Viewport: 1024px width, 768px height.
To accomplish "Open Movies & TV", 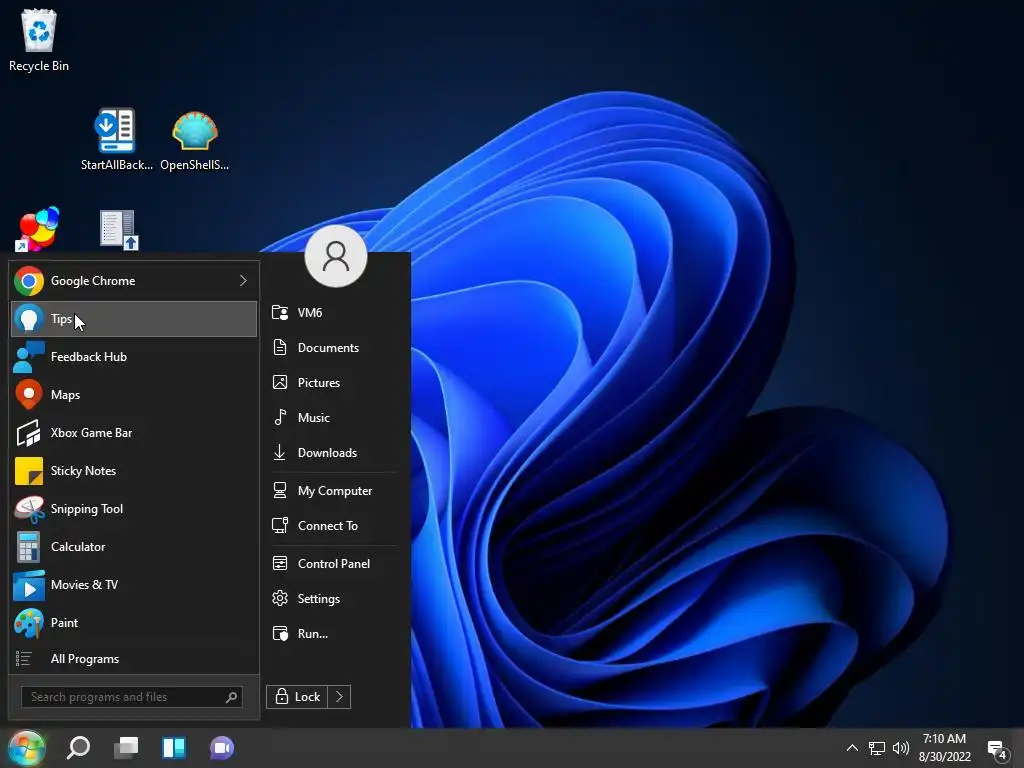I will tap(134, 584).
